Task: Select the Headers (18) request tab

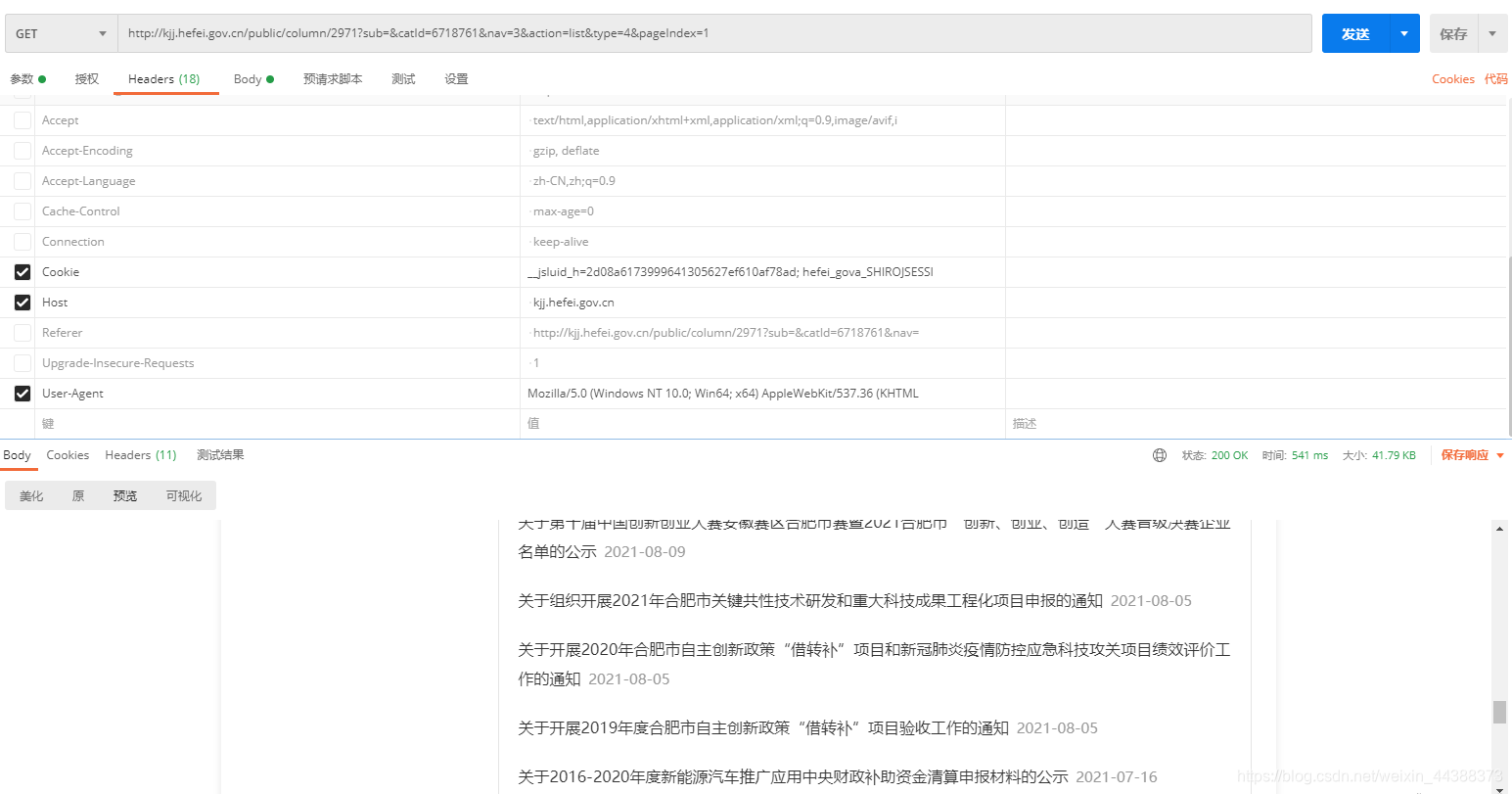Action: tap(164, 79)
